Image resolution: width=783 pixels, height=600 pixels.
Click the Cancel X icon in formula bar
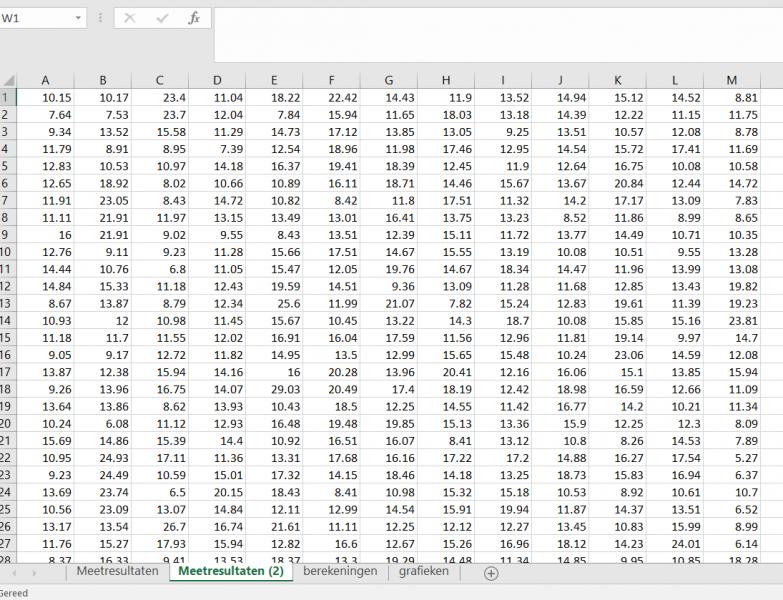coord(130,18)
